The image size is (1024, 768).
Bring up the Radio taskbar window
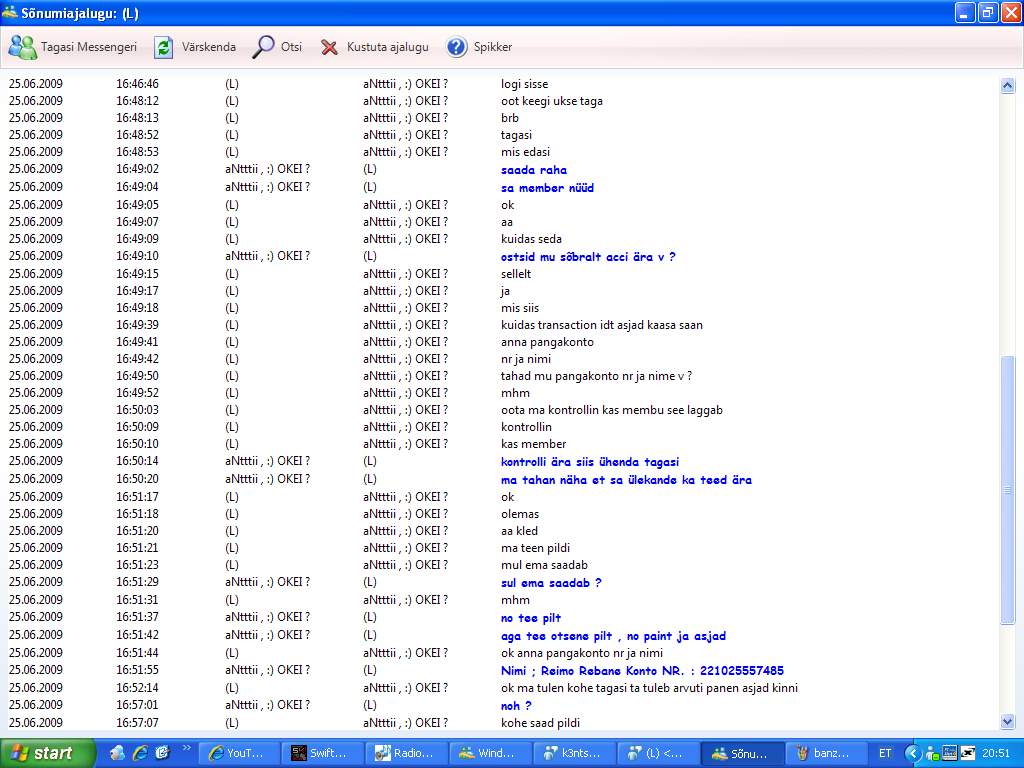406,753
